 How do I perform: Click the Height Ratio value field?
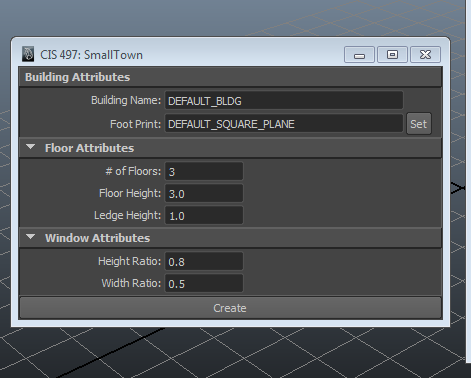click(204, 261)
